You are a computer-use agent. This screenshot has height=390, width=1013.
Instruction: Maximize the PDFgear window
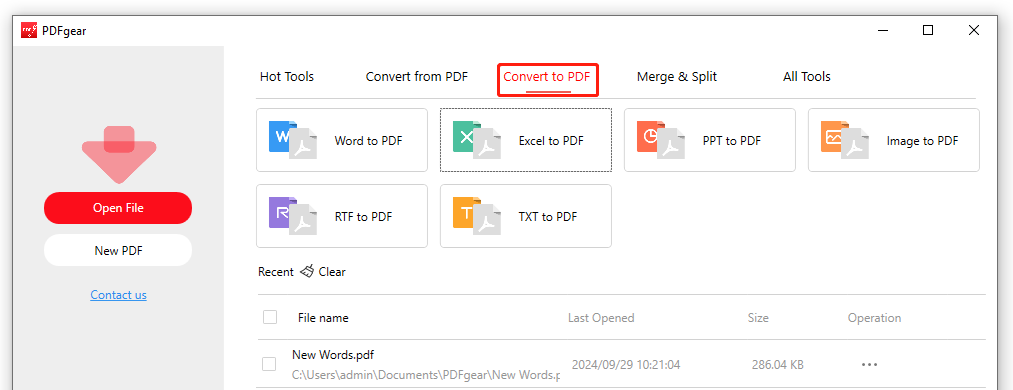[x=928, y=30]
